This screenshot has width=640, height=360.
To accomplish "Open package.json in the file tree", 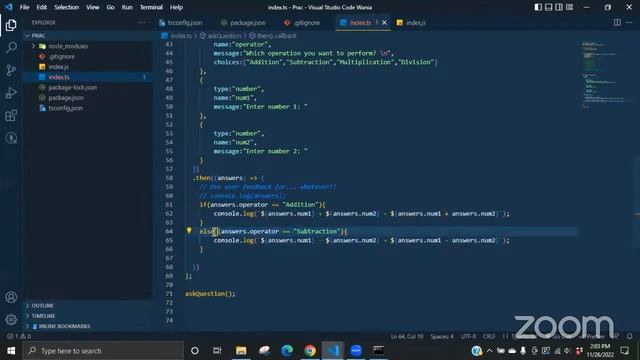I will [x=66, y=98].
